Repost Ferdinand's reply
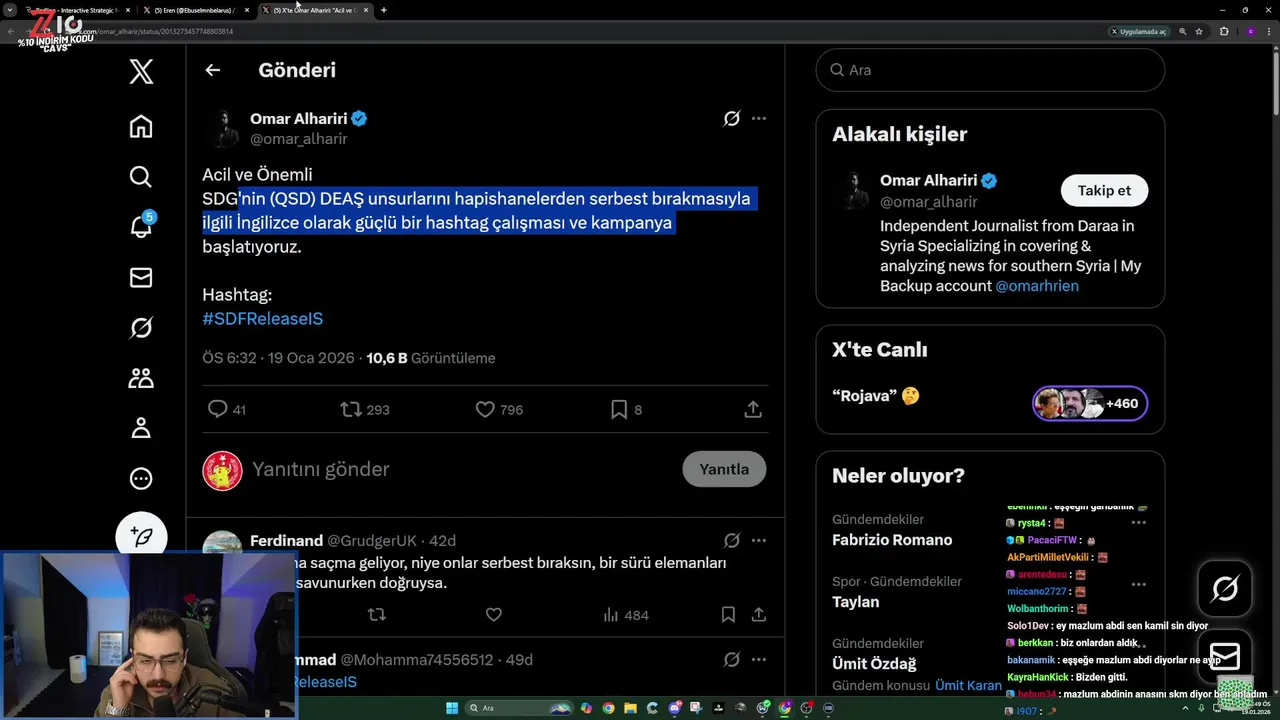 point(377,615)
